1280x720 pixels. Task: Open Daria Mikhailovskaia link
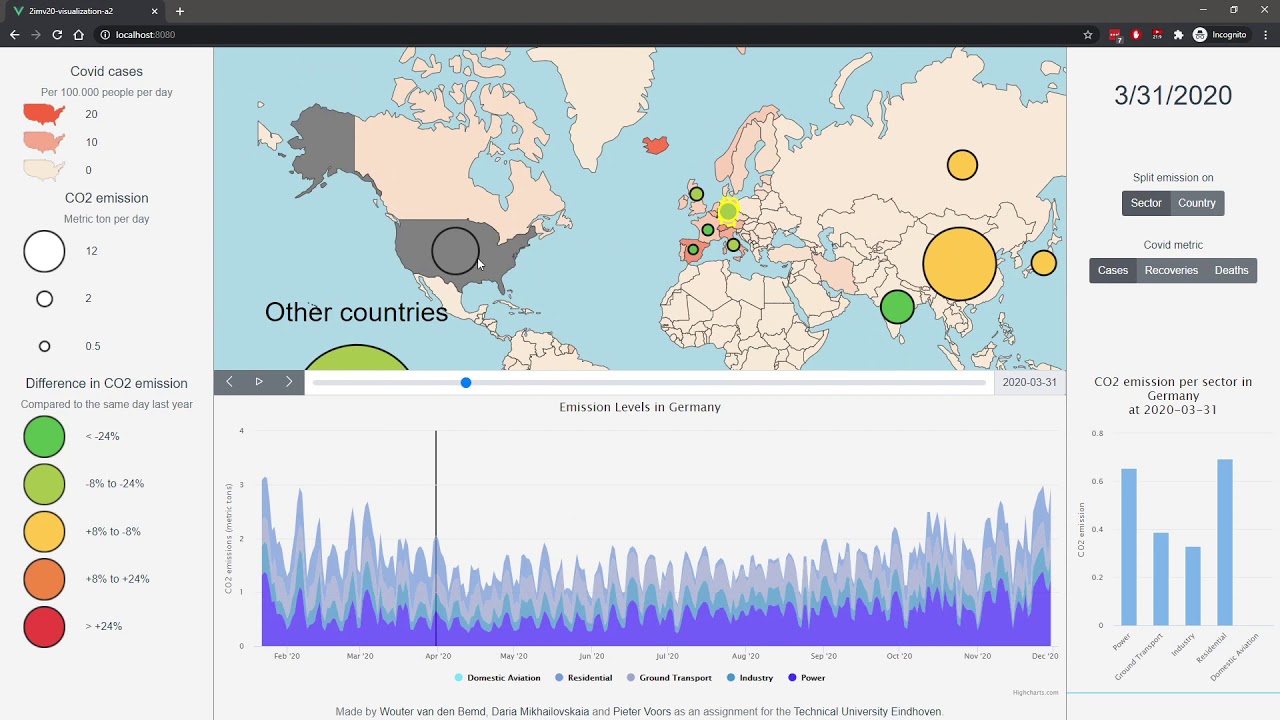click(539, 712)
